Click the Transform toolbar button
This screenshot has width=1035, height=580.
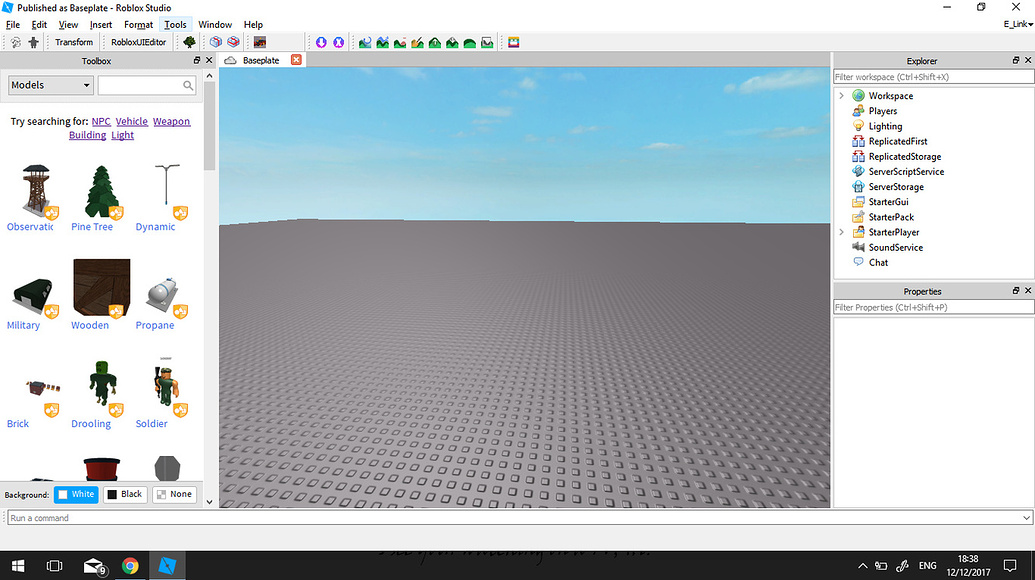(x=74, y=42)
